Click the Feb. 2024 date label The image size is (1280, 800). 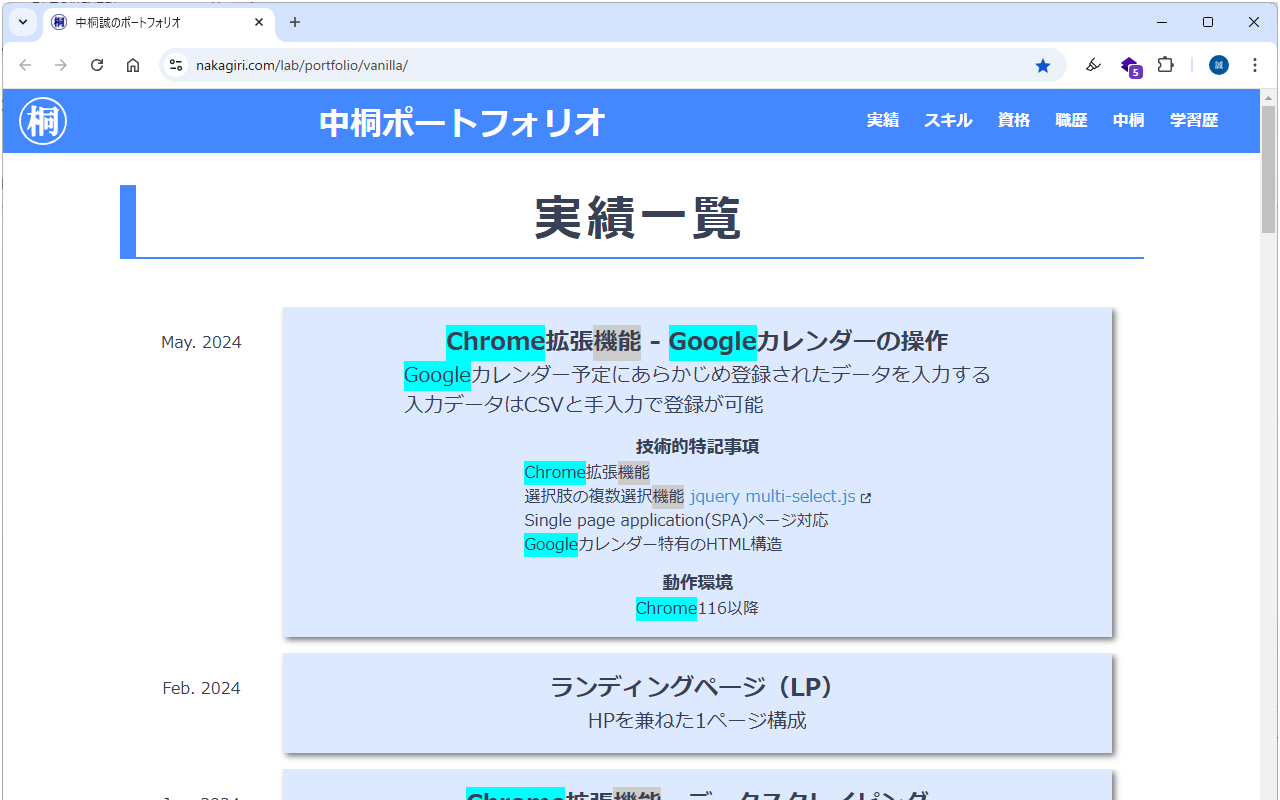(201, 688)
